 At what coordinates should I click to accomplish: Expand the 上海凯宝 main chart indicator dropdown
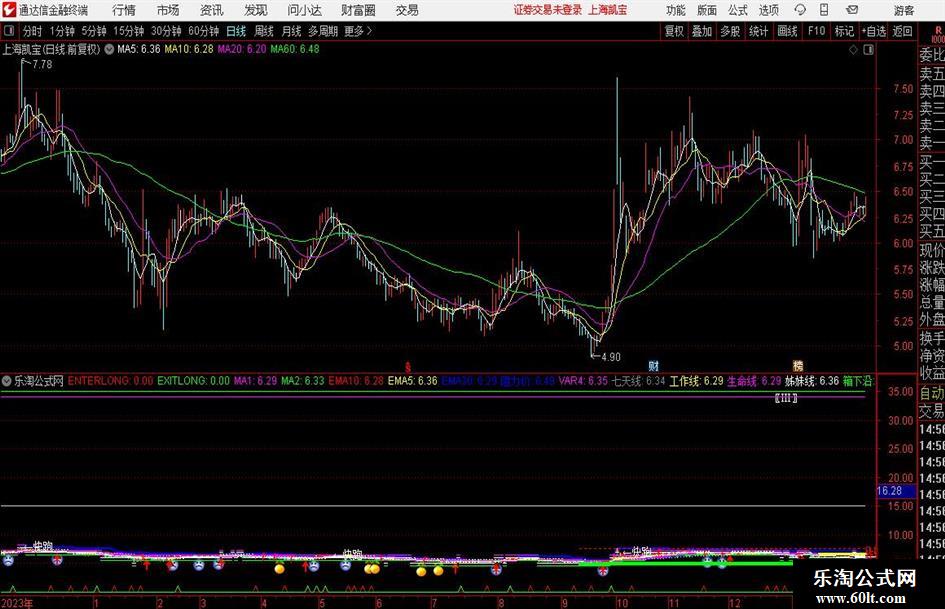(x=109, y=49)
